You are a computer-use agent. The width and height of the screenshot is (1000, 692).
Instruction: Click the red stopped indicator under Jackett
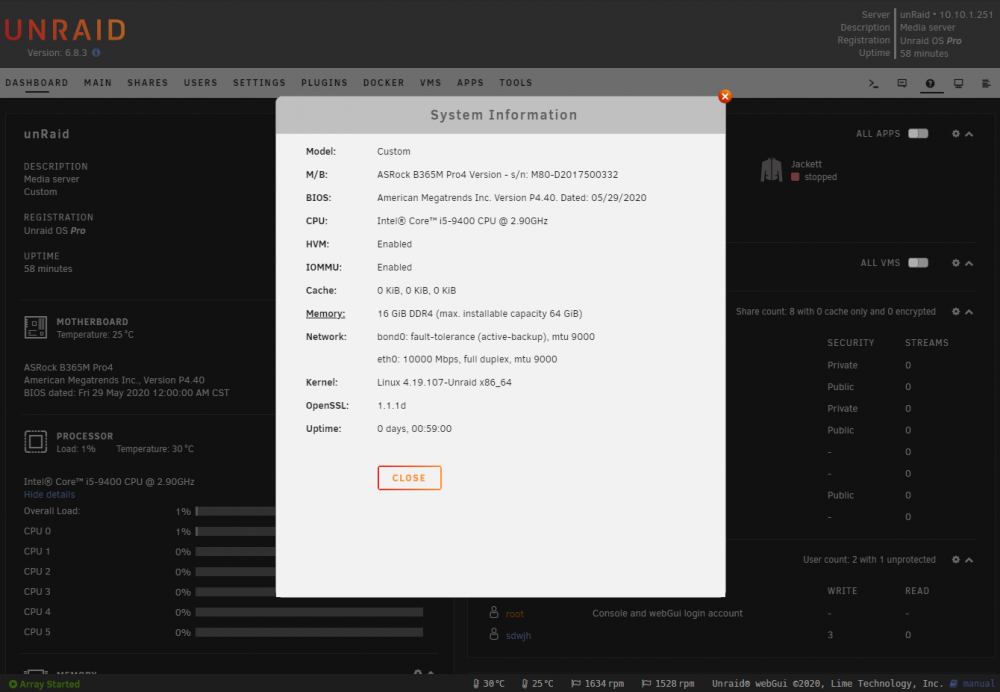795,177
